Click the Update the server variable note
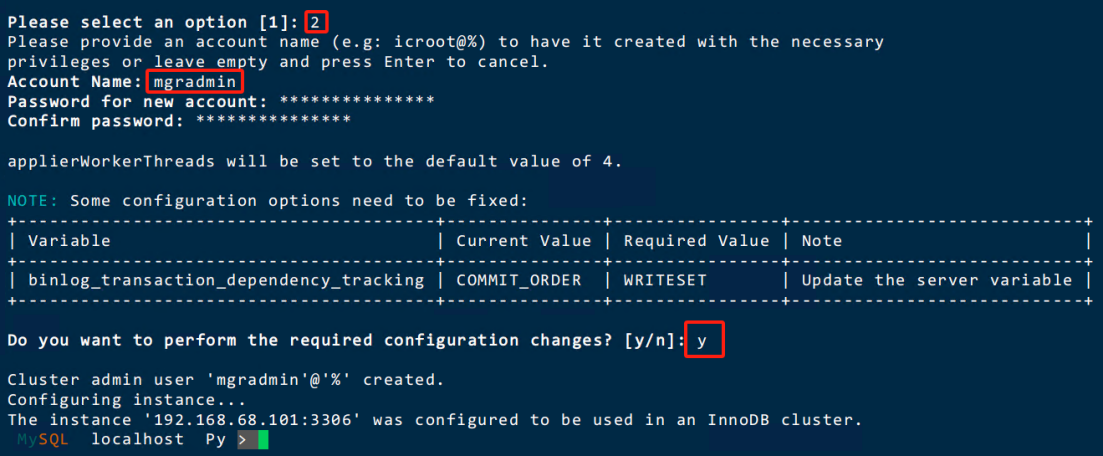1103x456 pixels. coord(937,280)
